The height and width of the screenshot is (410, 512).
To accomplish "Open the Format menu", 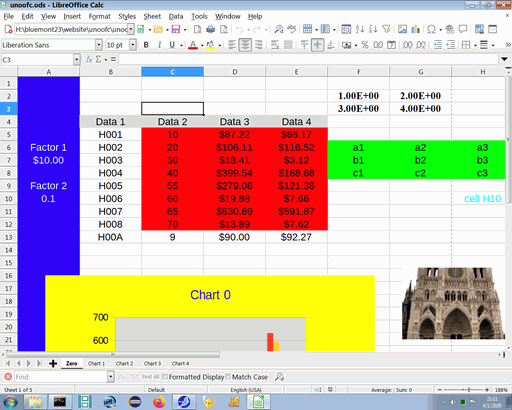I will tap(99, 16).
